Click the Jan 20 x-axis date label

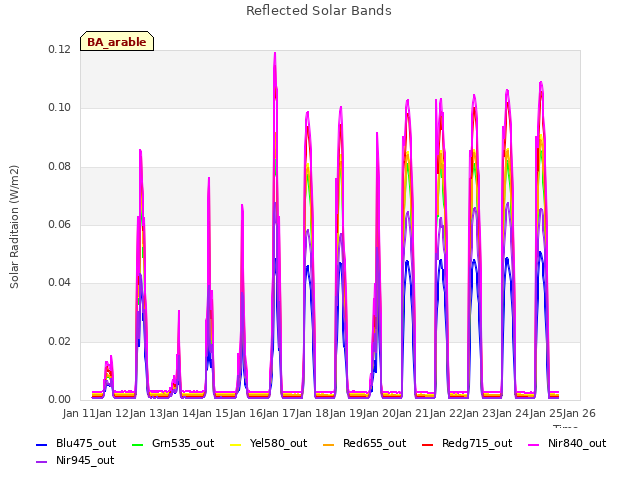379,413
